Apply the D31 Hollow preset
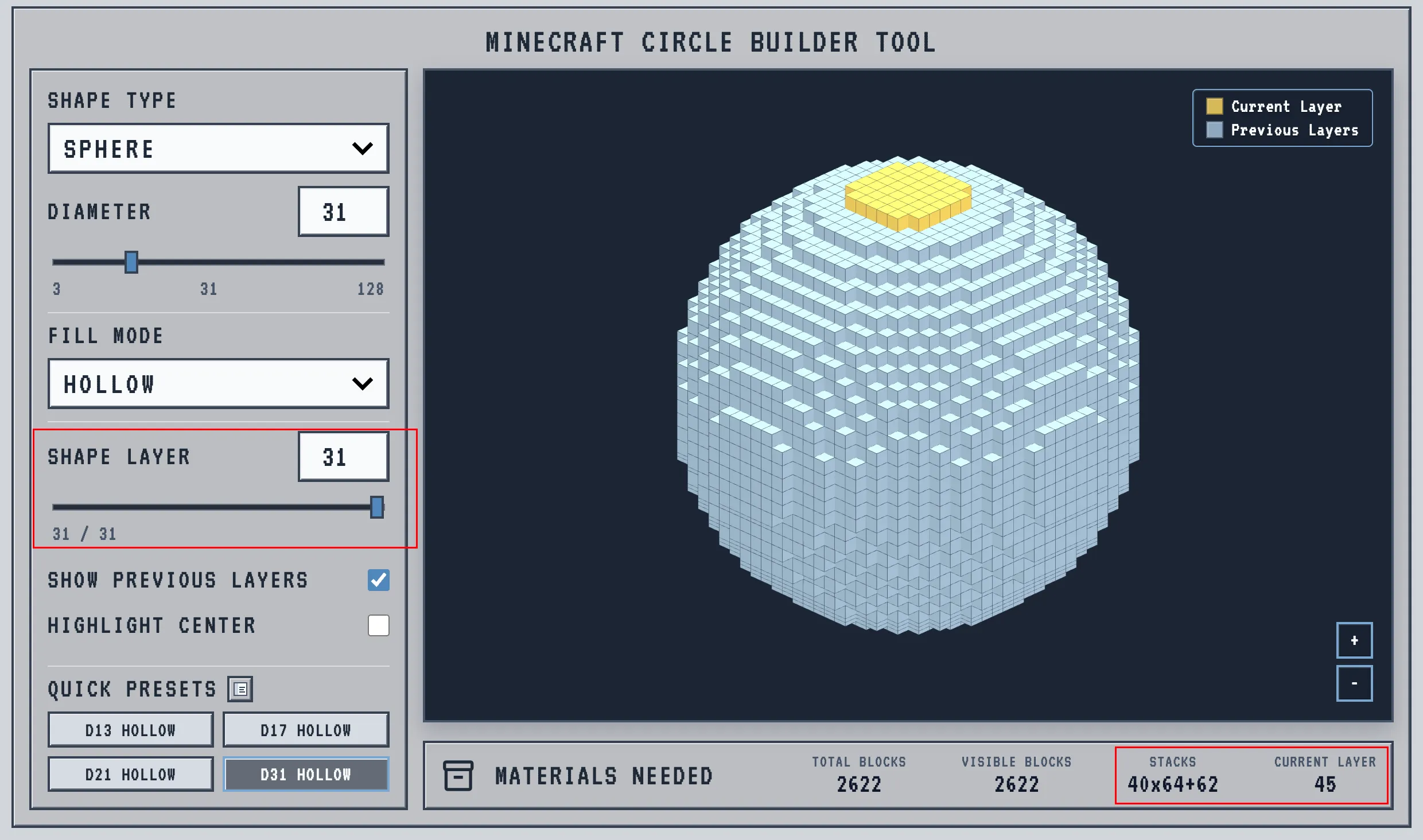1423x840 pixels. pyautogui.click(x=306, y=774)
